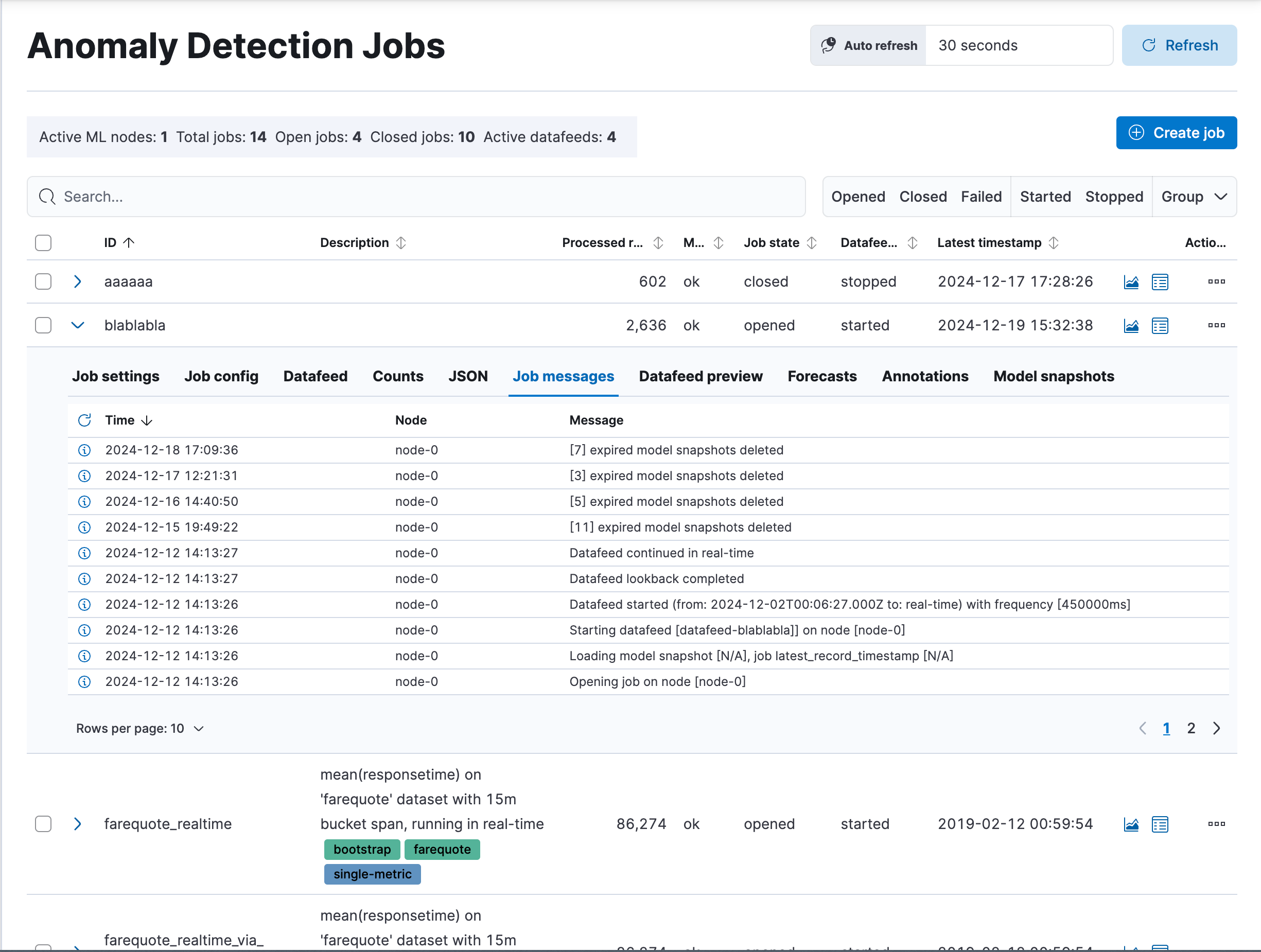This screenshot has width=1261, height=952.
Task: Filter jobs by Opened state
Action: click(858, 197)
